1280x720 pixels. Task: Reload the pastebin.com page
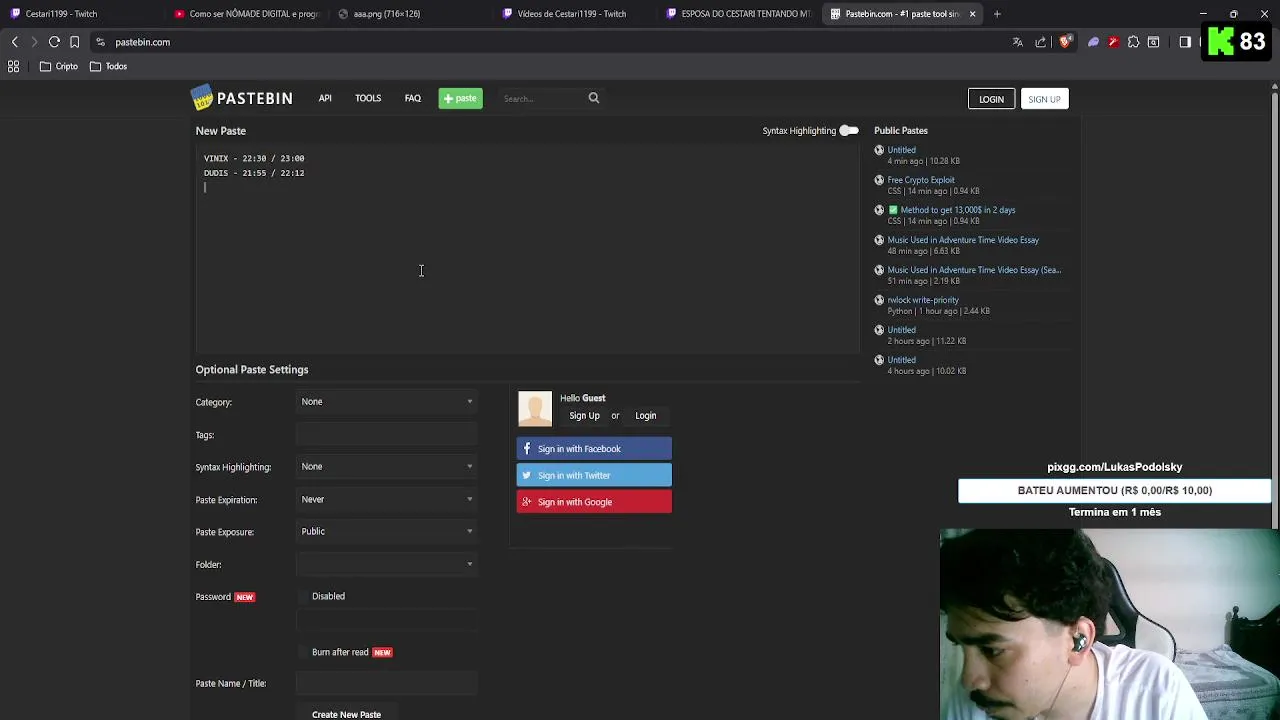54,42
